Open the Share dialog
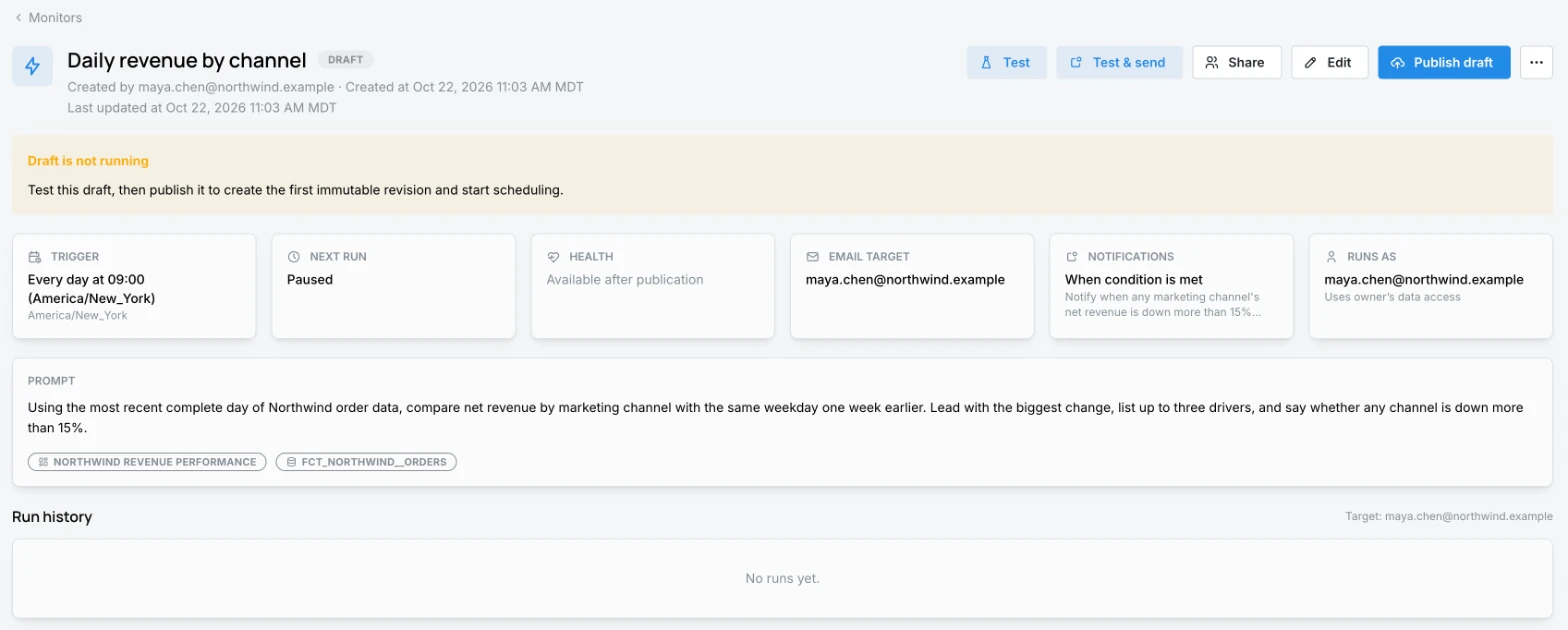Viewport: 1568px width, 630px height. coord(1236,62)
